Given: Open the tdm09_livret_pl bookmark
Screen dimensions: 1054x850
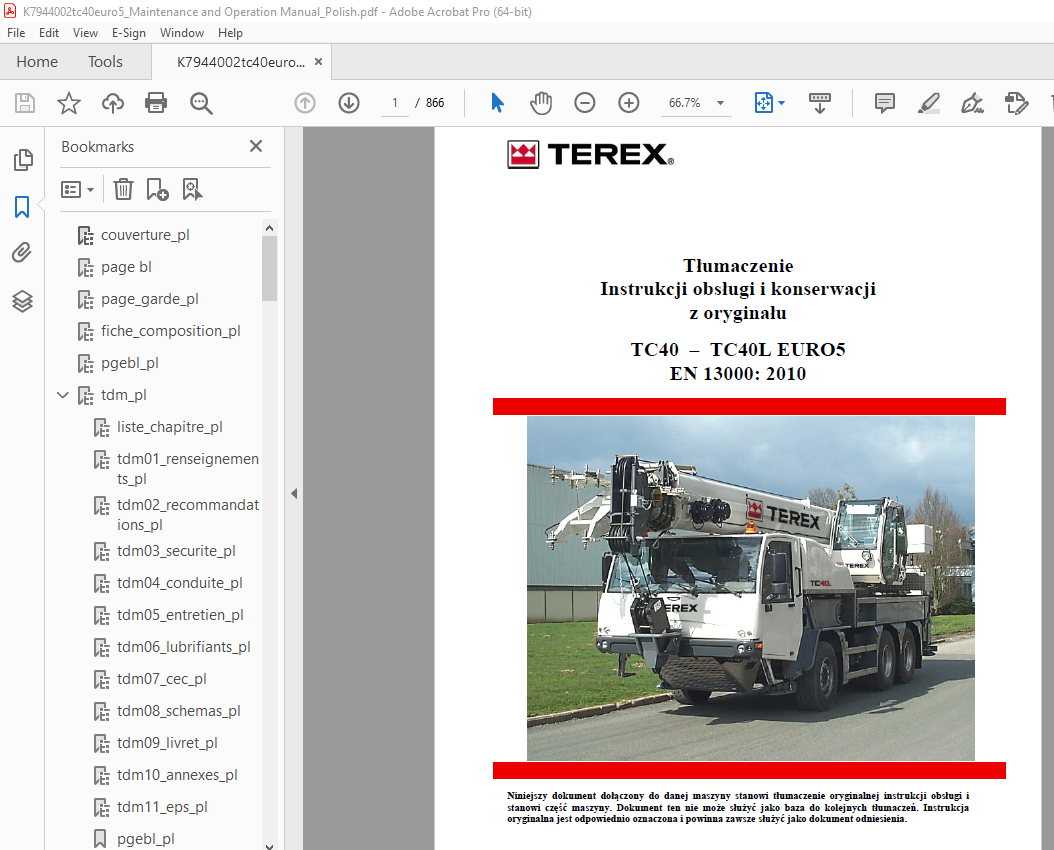Looking at the screenshot, I should point(167,743).
